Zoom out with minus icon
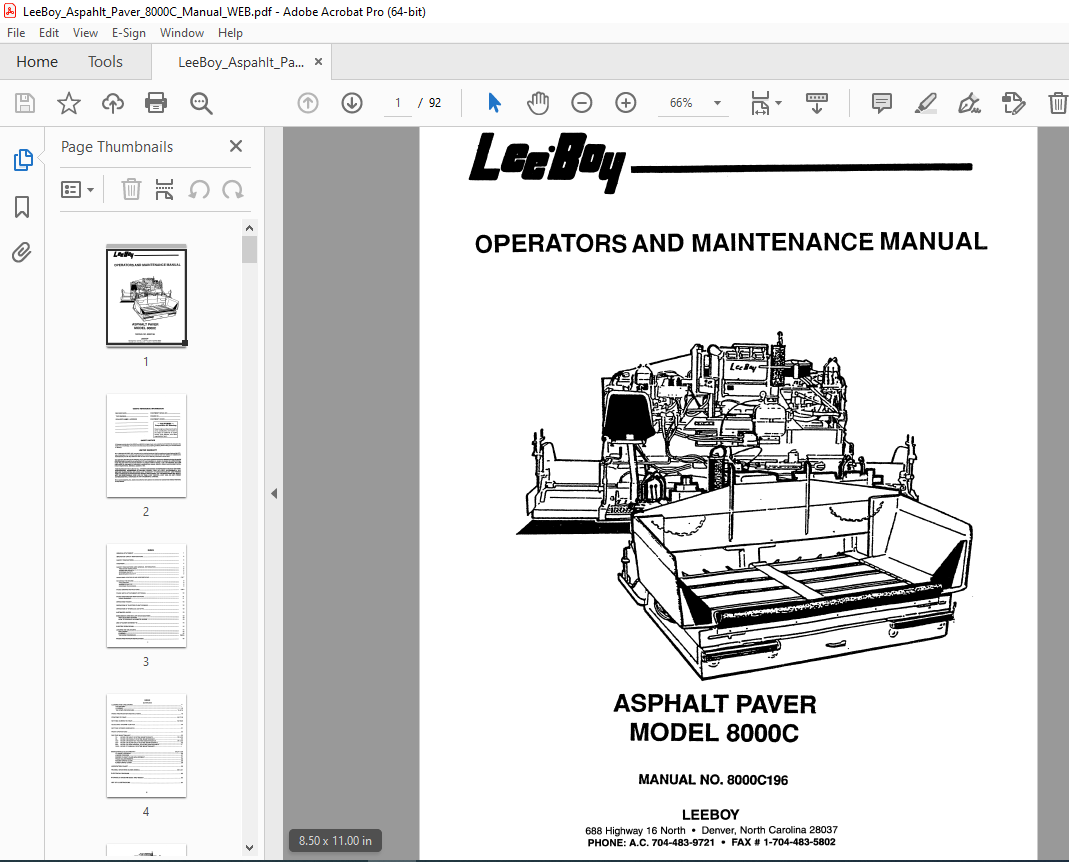Viewport: 1069px width, 862px height. click(582, 103)
